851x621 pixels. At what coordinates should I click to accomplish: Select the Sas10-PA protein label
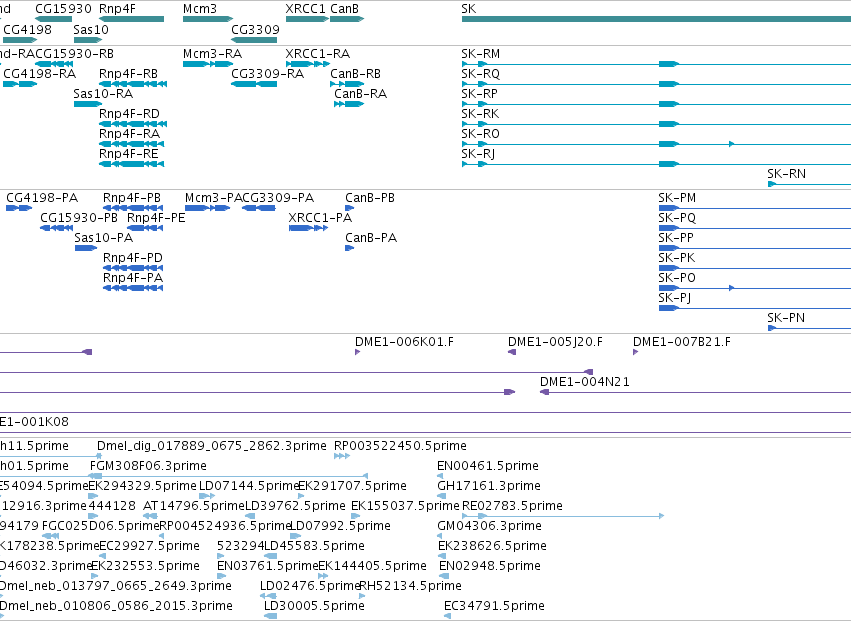point(104,238)
